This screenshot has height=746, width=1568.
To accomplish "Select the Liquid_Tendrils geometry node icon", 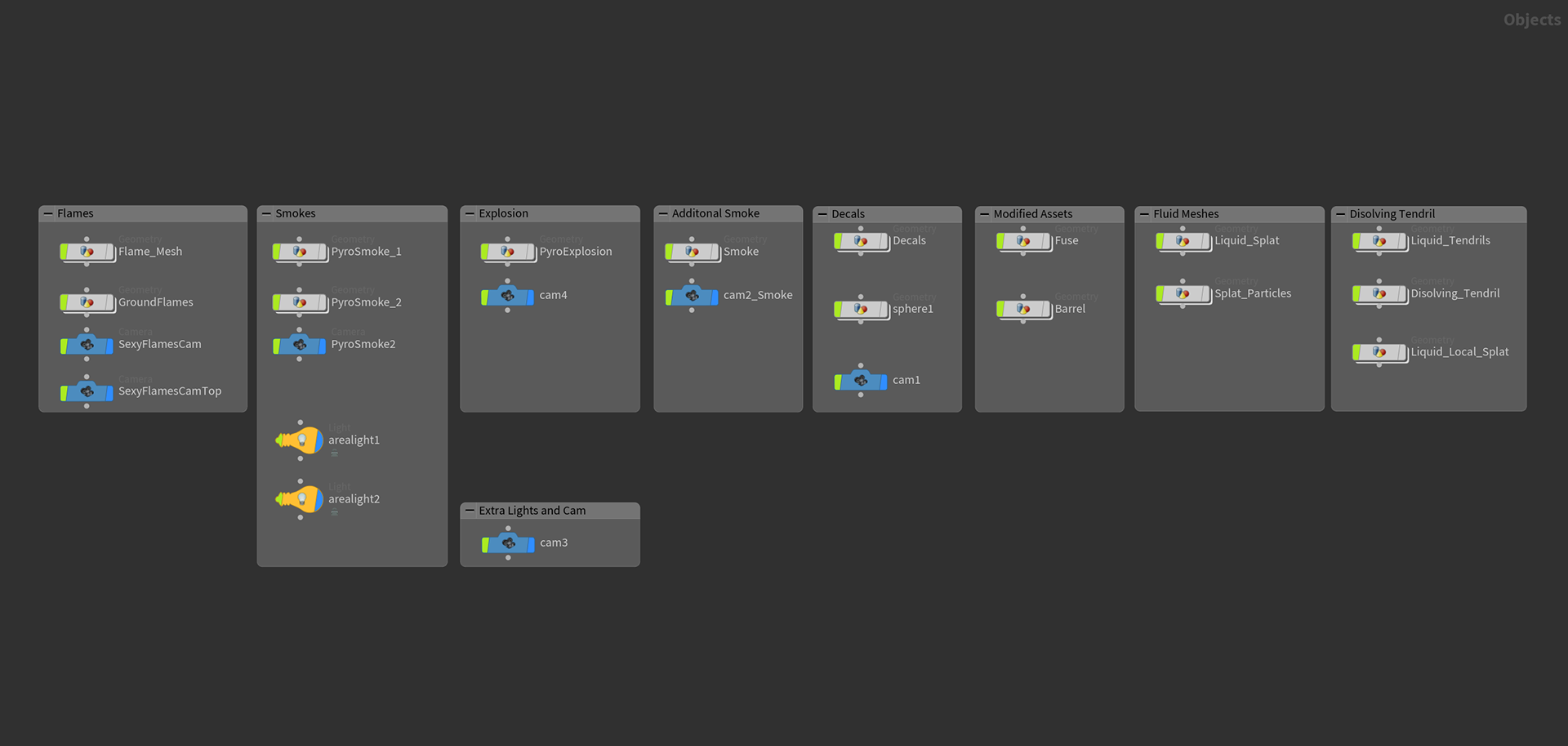I will click(x=1380, y=241).
